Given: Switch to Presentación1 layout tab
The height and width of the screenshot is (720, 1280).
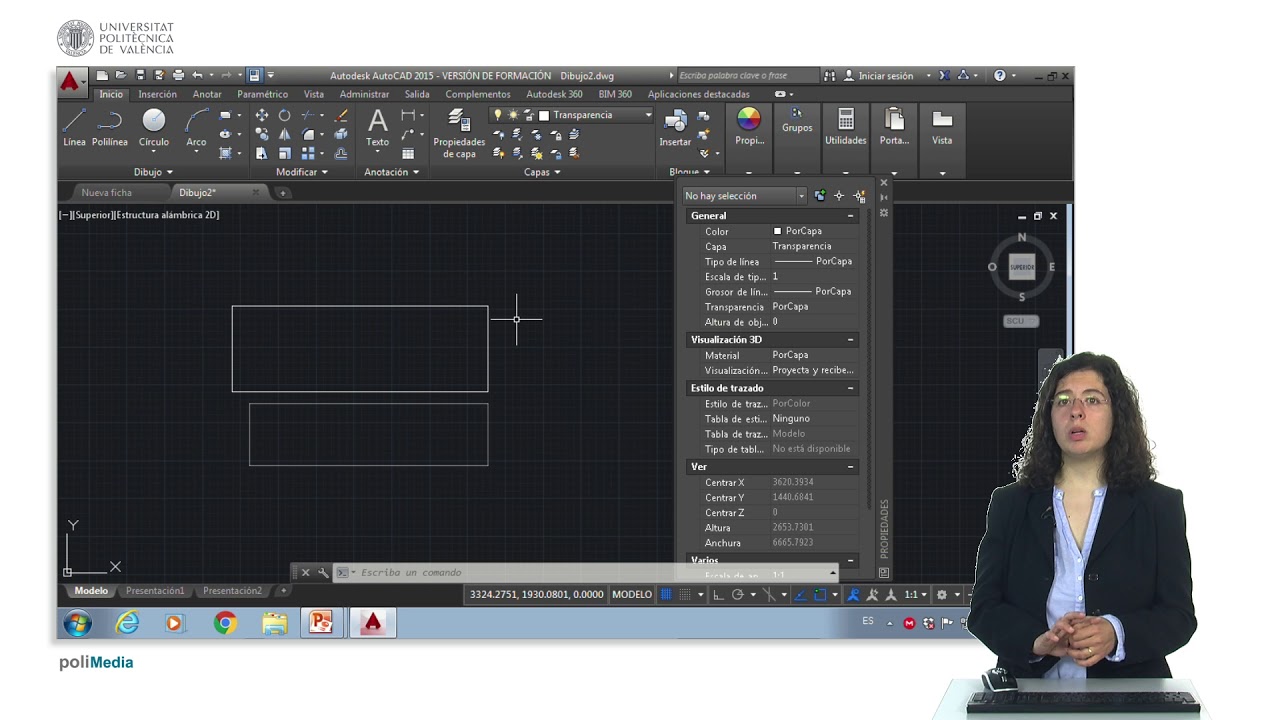Looking at the screenshot, I should [155, 591].
